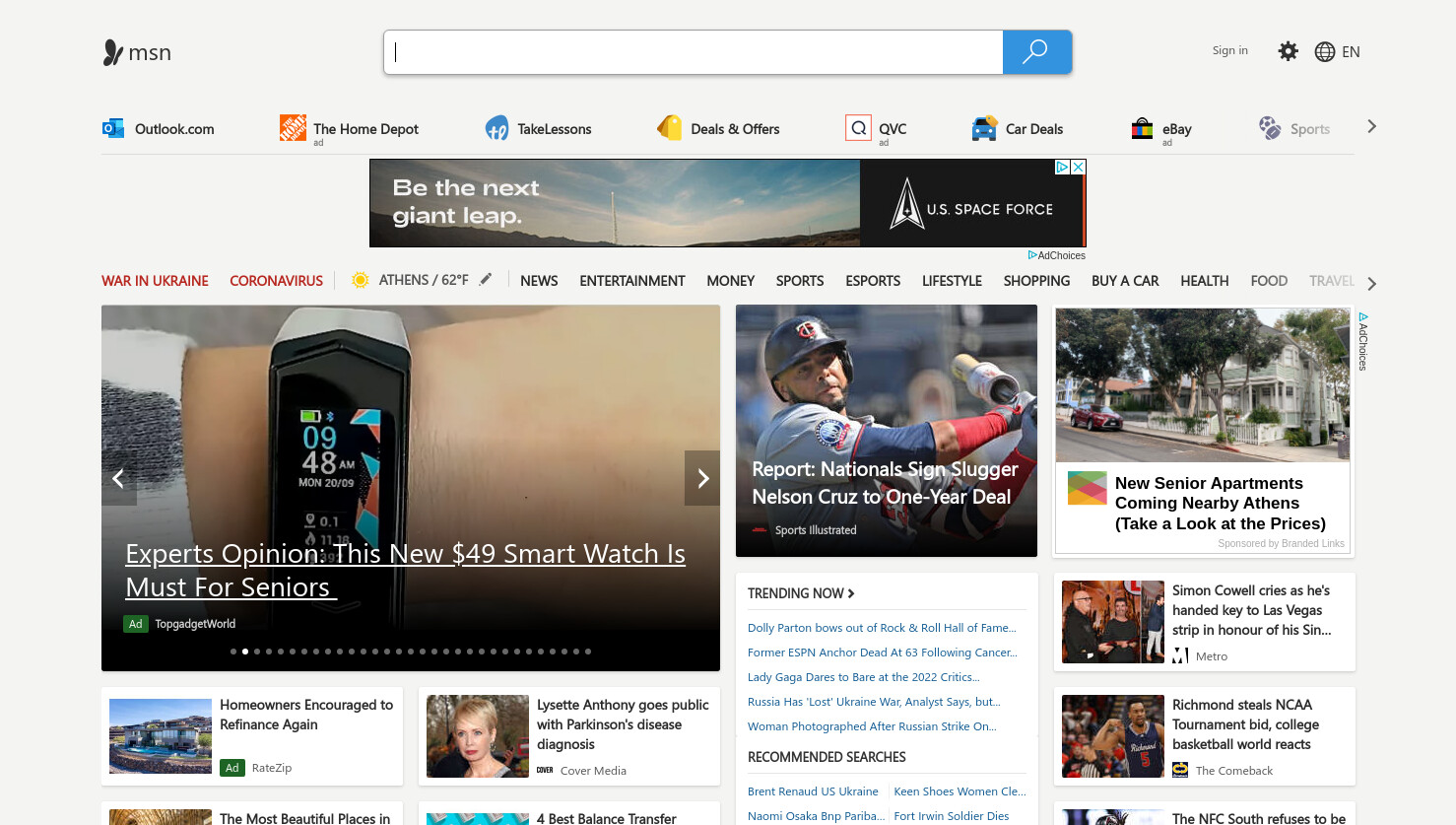
Task: Go to next carousel slide
Action: tap(702, 479)
